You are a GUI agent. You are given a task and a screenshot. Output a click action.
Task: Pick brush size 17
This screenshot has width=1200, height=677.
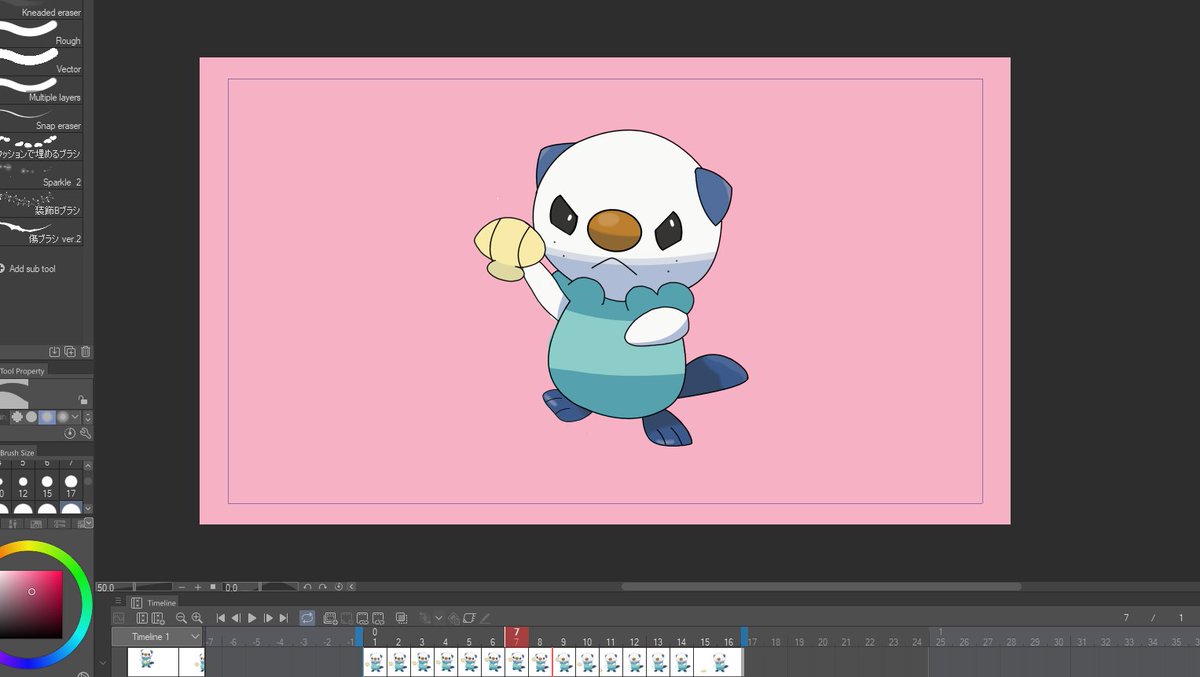(x=71, y=486)
